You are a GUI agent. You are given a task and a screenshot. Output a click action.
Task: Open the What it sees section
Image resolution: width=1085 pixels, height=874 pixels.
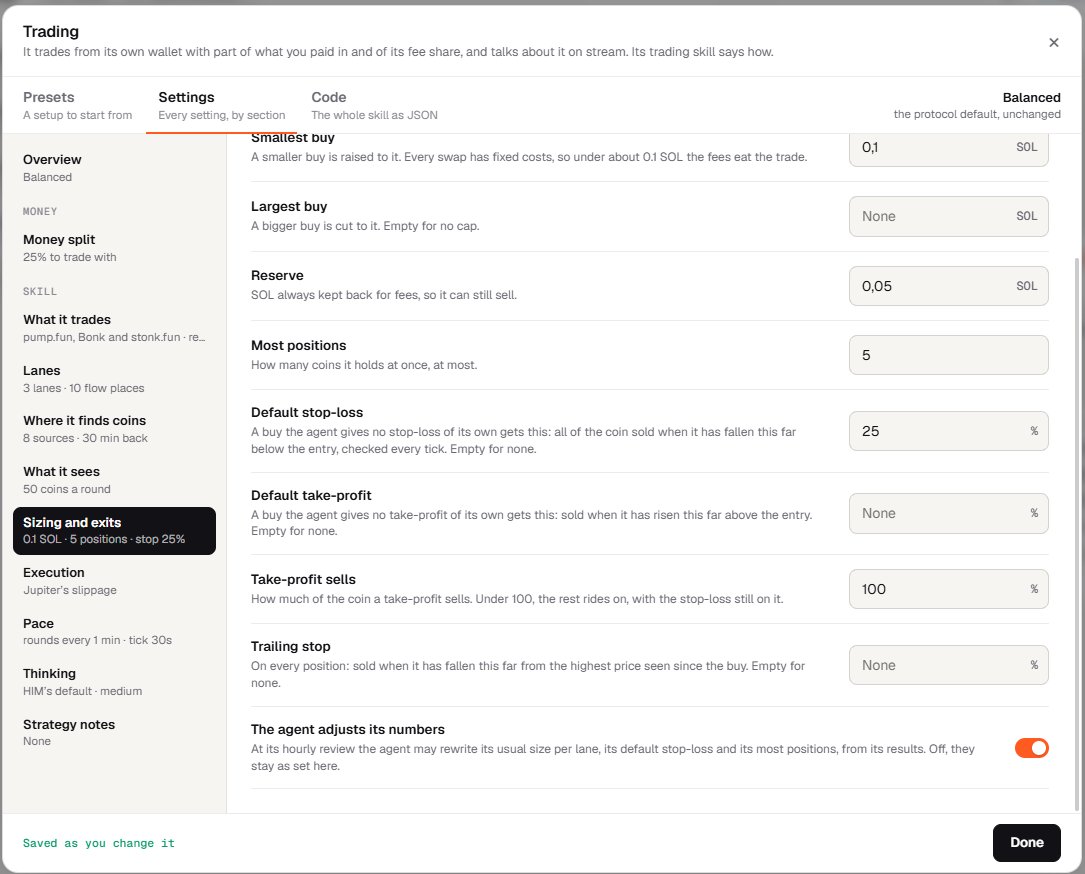pyautogui.click(x=114, y=480)
